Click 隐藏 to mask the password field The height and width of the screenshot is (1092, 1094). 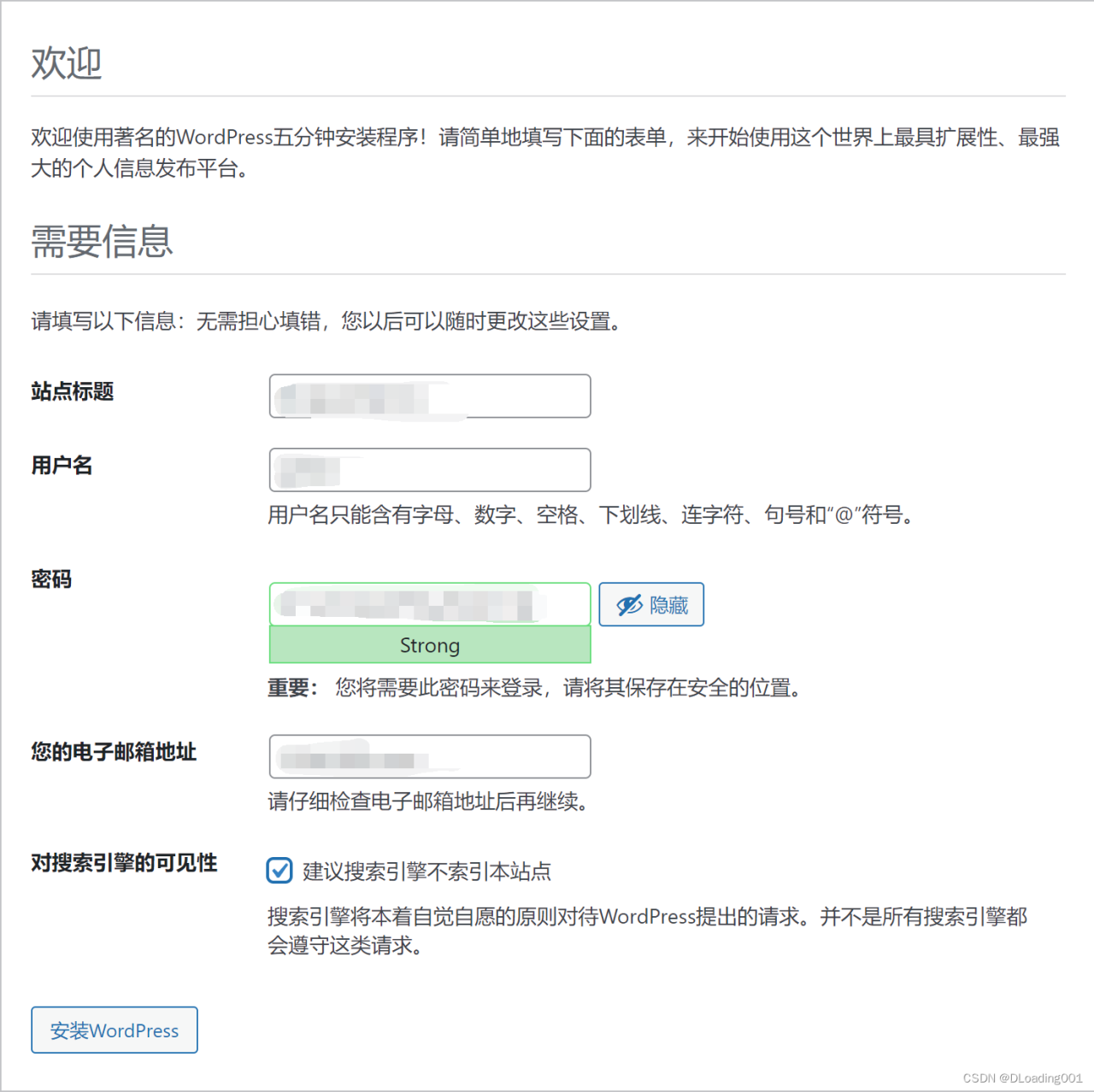[x=651, y=605]
